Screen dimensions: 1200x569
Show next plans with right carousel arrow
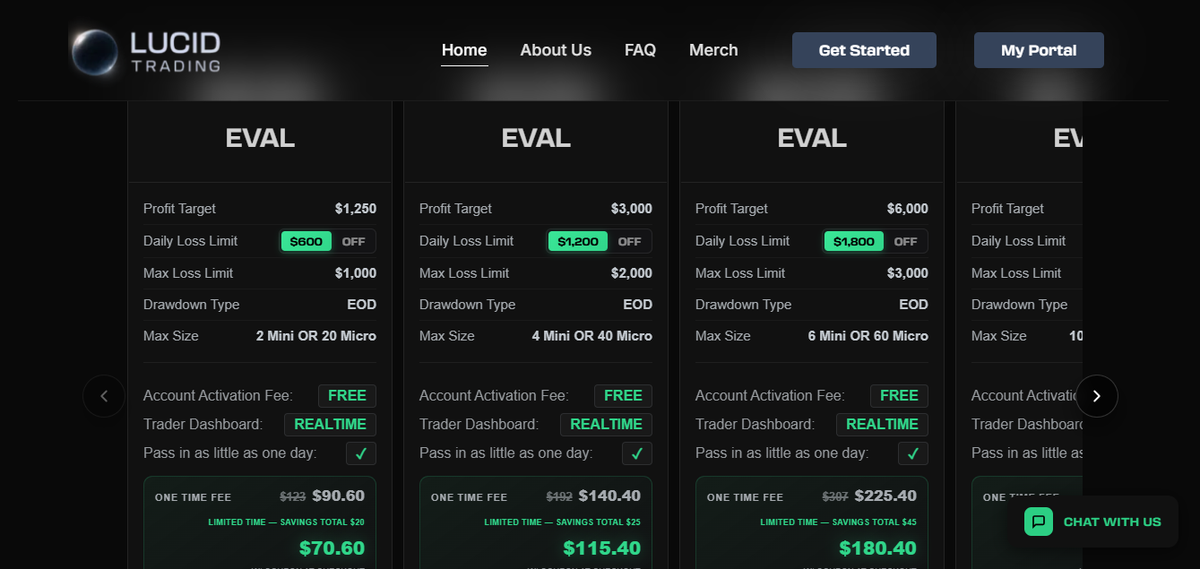pyautogui.click(x=1097, y=396)
